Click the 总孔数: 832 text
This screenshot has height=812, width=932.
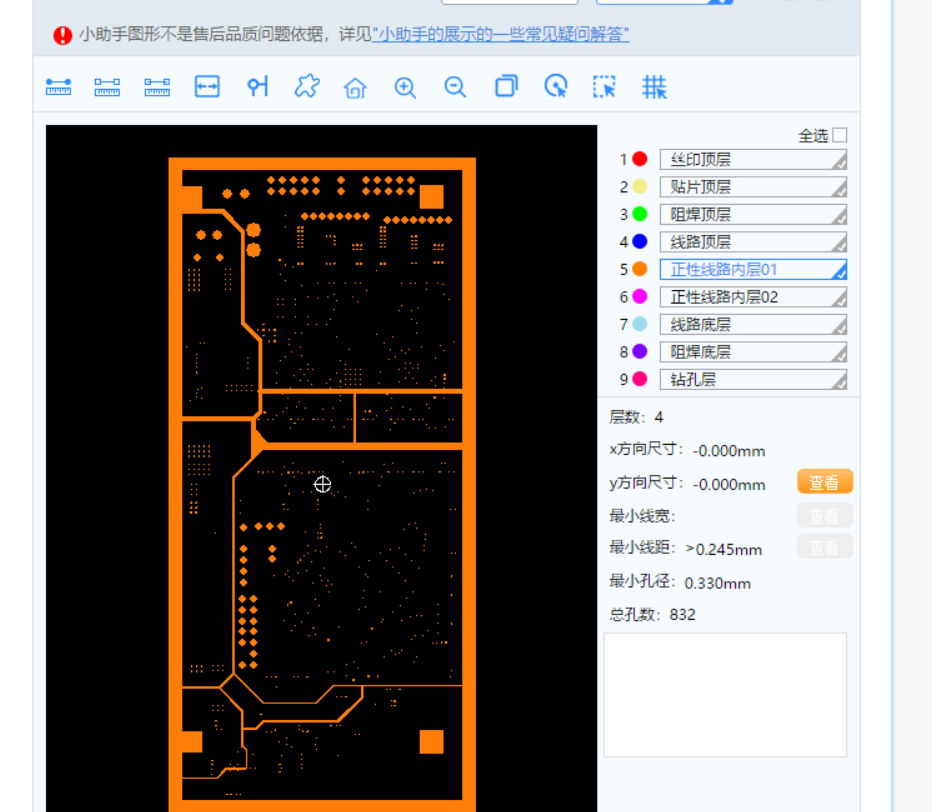pos(652,615)
